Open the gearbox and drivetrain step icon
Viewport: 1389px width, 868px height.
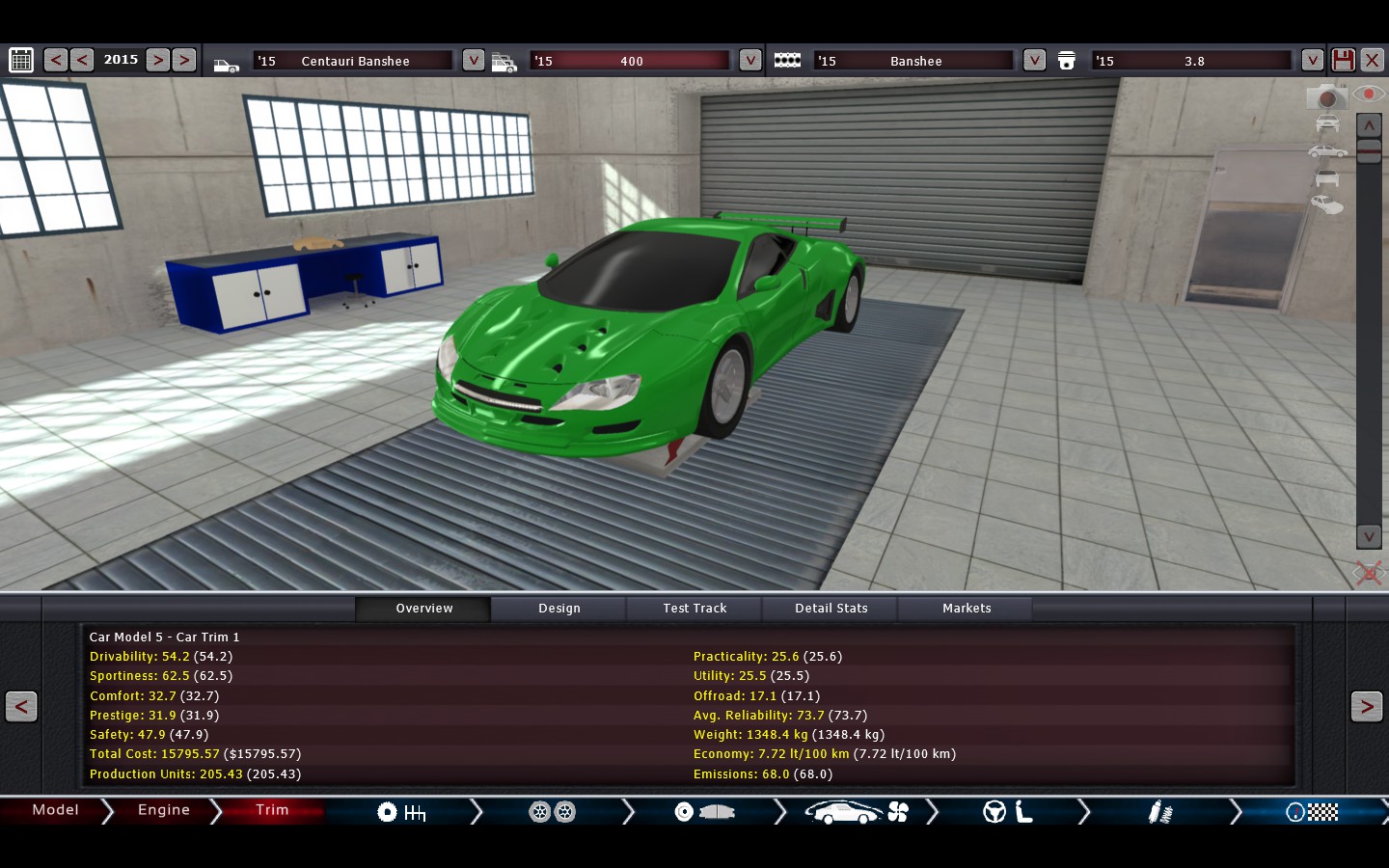[401, 812]
